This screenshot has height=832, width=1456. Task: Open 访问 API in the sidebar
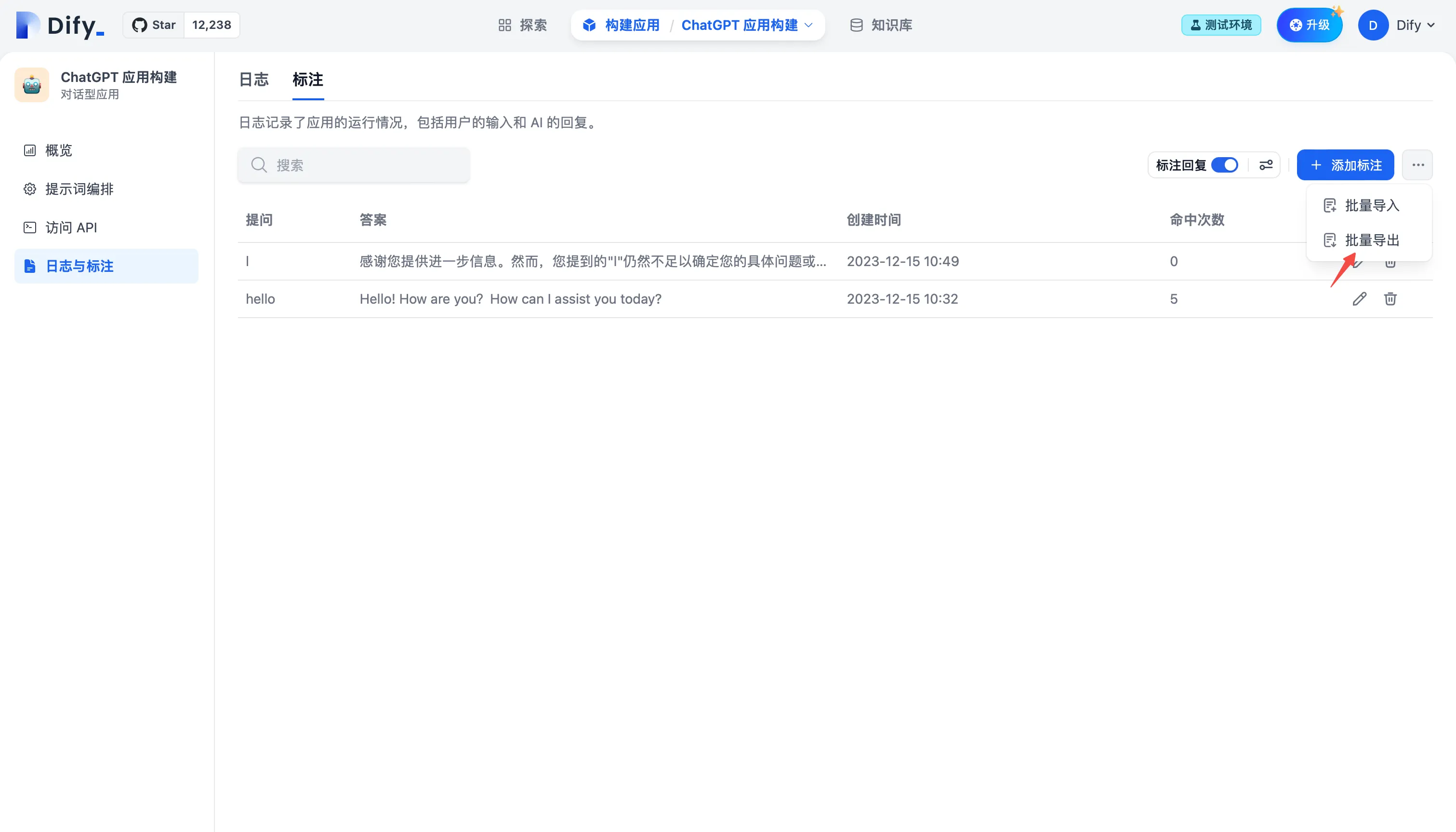point(71,228)
